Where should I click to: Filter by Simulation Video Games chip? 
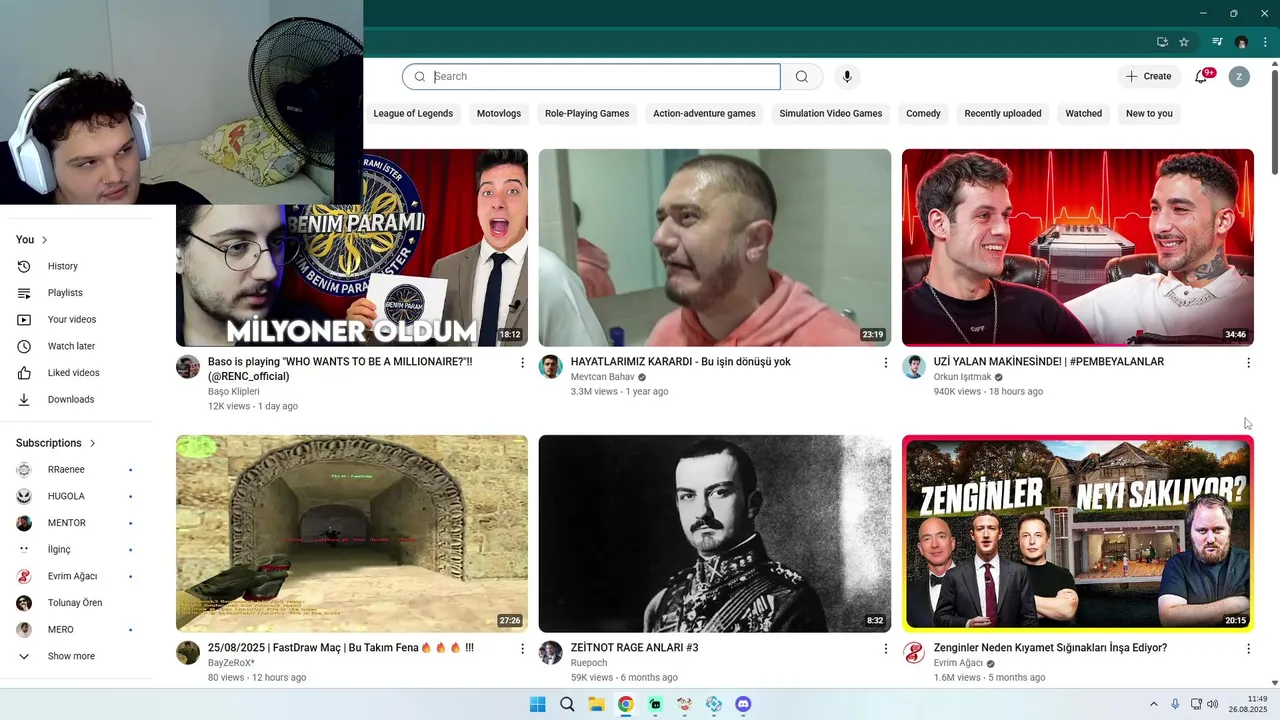click(x=831, y=113)
